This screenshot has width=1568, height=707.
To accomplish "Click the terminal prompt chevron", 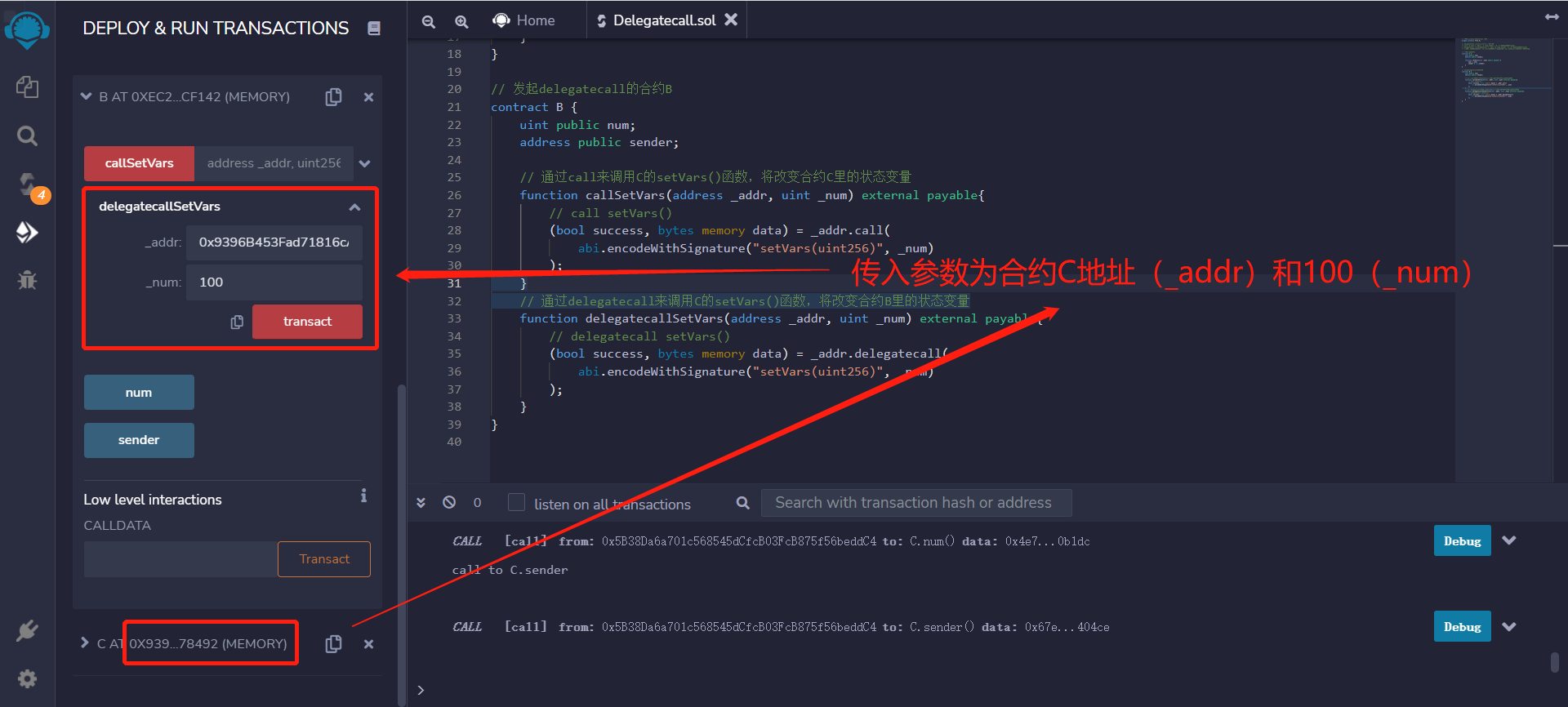I will 421,691.
